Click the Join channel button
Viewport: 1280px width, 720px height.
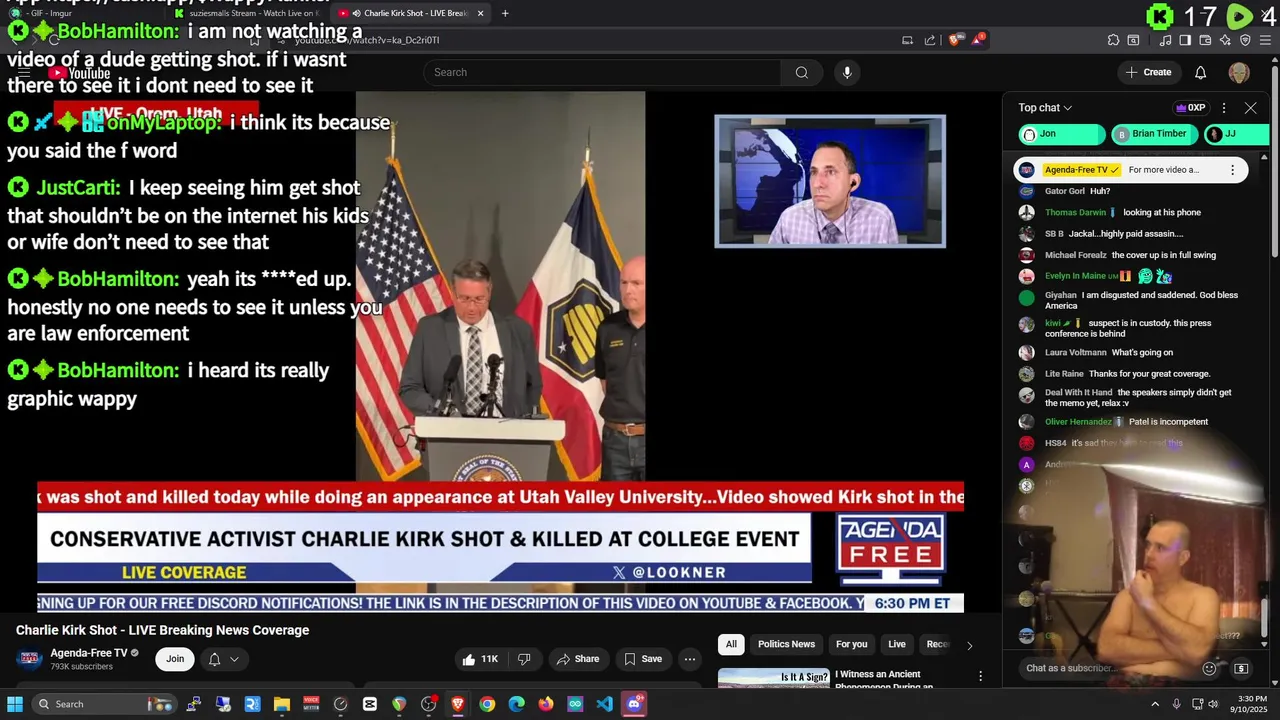pos(175,659)
